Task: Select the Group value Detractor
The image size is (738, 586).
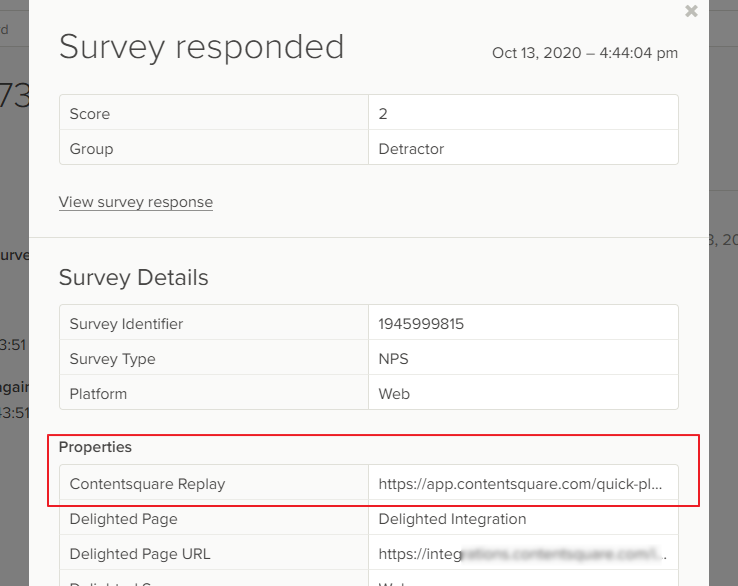Action: coord(411,149)
